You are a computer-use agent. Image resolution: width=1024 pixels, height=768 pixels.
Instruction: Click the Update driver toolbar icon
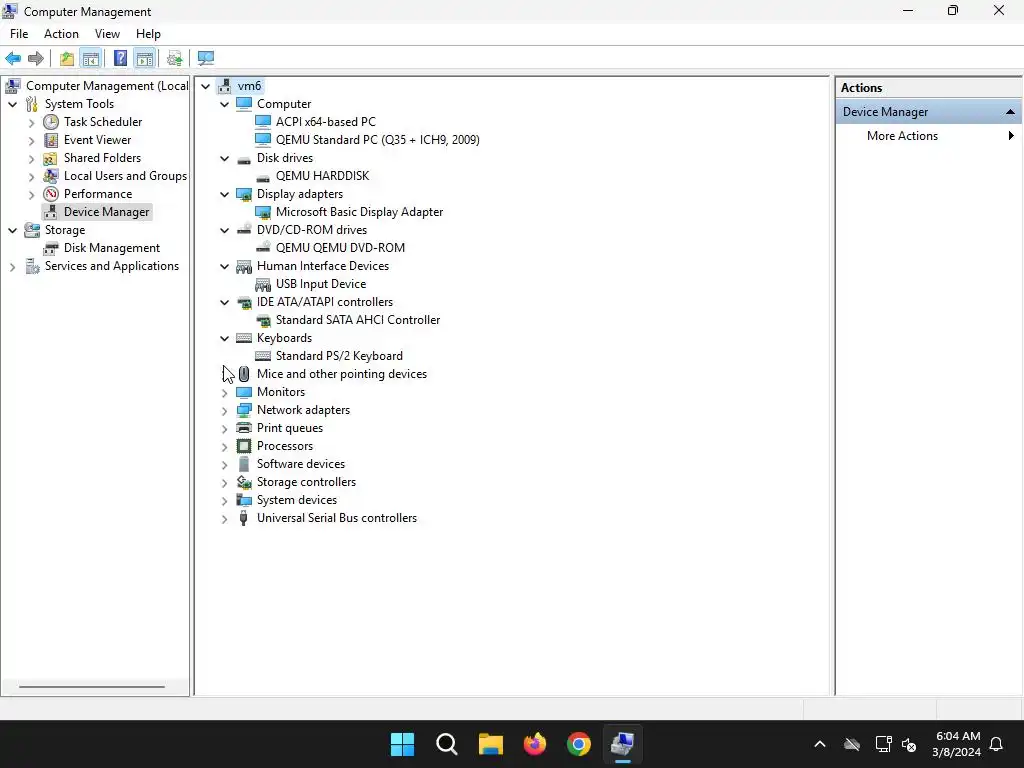click(174, 58)
